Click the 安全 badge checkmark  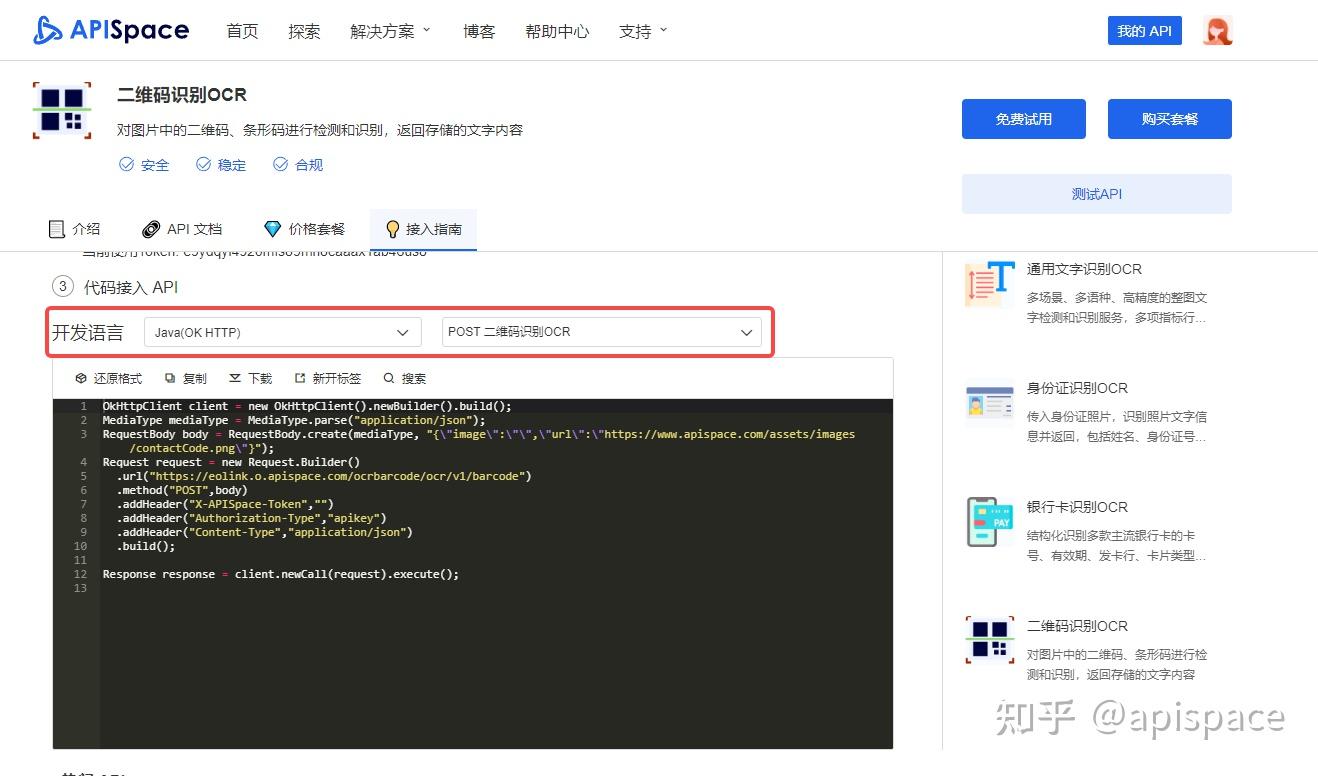128,164
